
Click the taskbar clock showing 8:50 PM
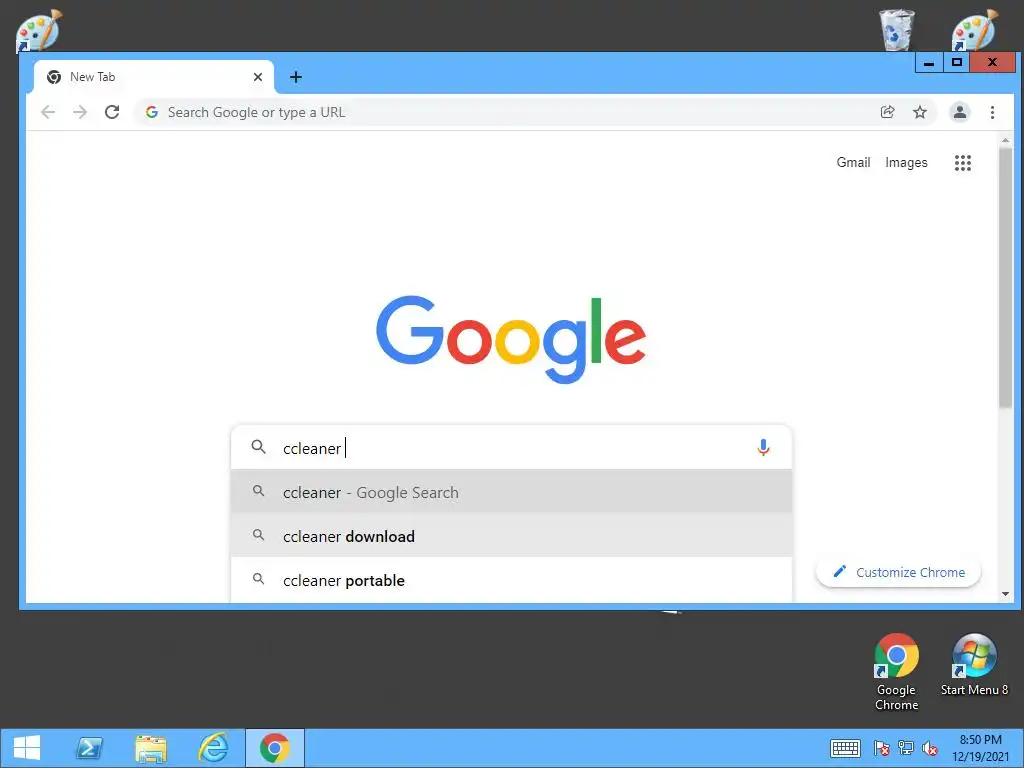click(980, 748)
